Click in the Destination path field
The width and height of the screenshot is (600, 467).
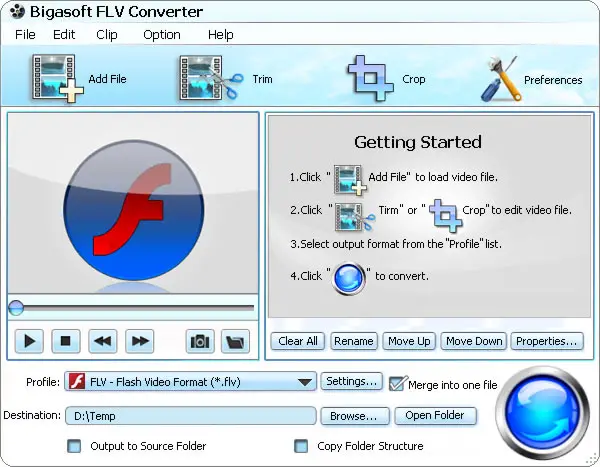[x=191, y=416]
